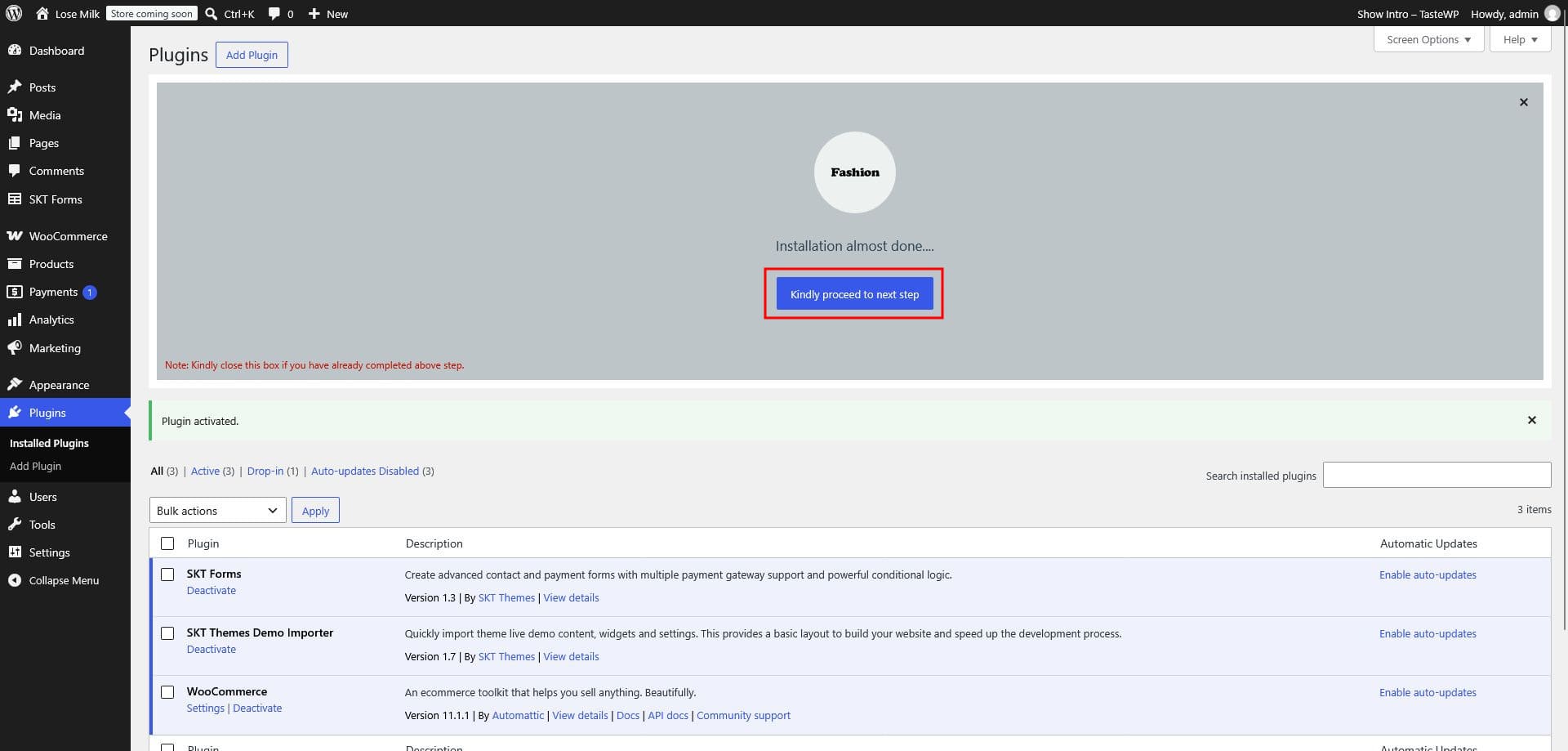This screenshot has width=1568, height=751.
Task: Open comments bubble icon in admin bar
Action: pyautogui.click(x=274, y=13)
